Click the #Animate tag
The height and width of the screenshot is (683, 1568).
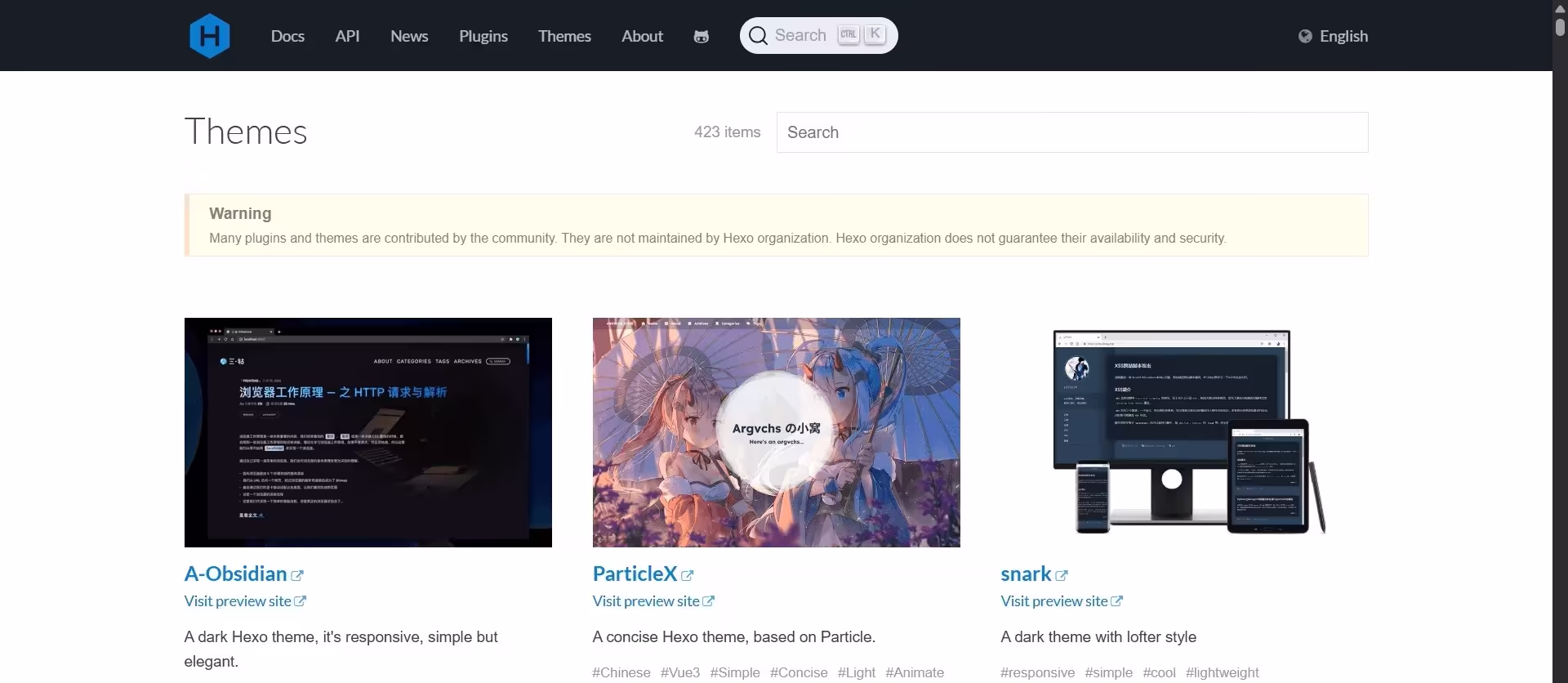click(915, 672)
